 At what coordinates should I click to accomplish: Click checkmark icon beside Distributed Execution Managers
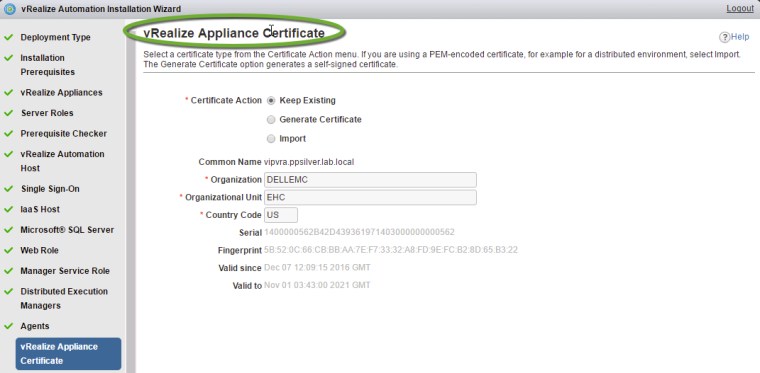(8, 291)
